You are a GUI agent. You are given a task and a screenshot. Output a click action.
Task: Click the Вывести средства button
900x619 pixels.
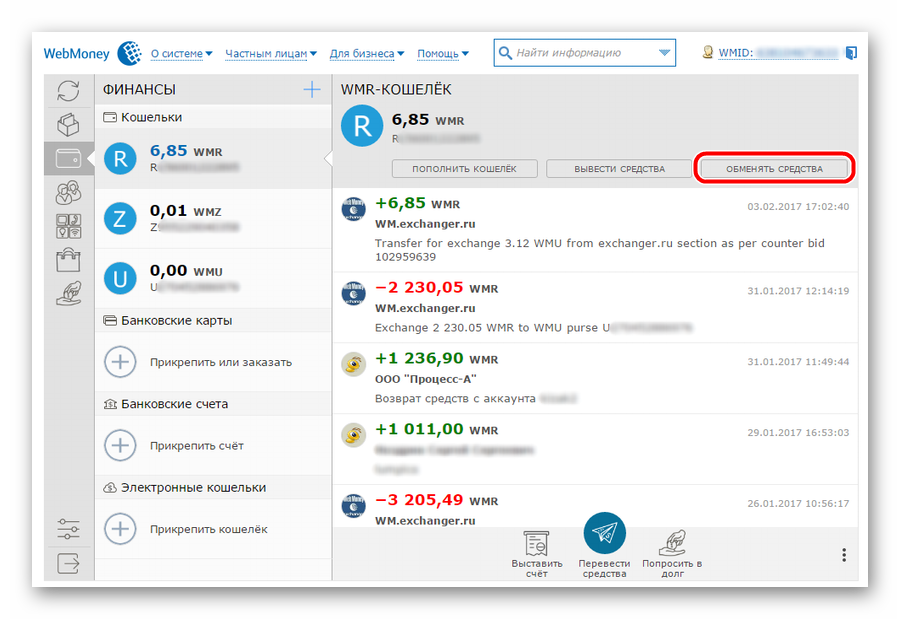619,169
